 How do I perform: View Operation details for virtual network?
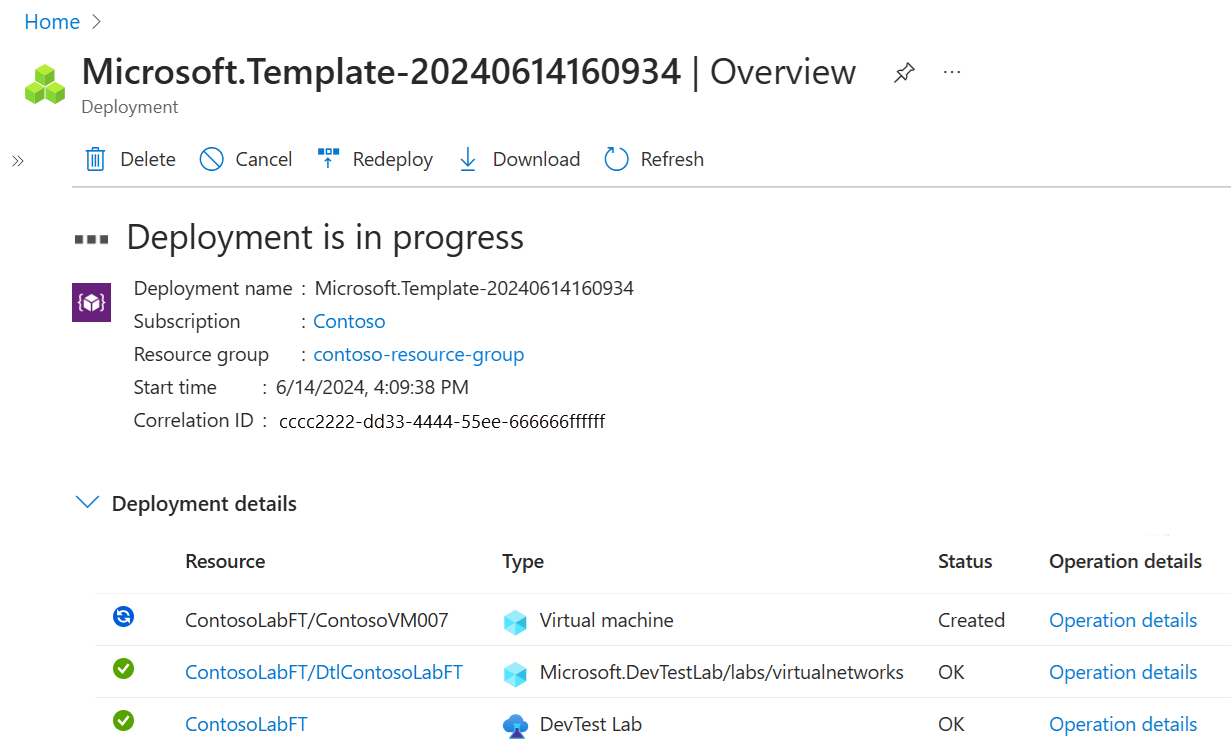1122,673
